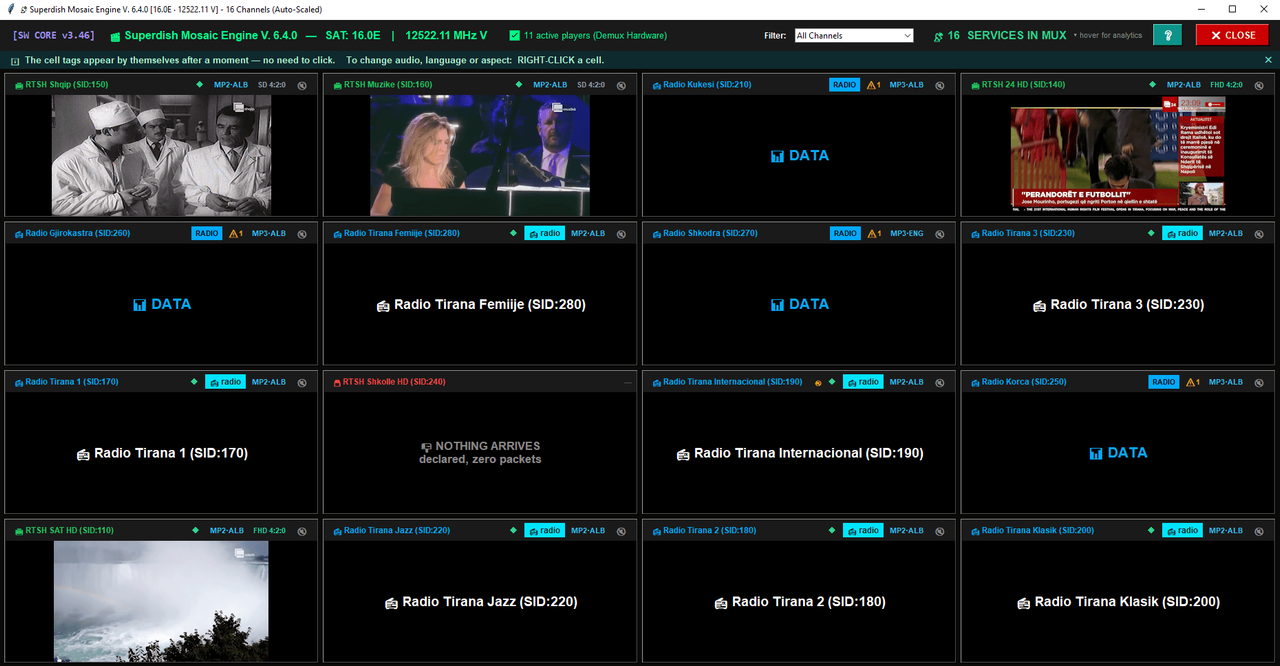The image size is (1280, 666).
Task: Click the green diamond status on RTSH Shqip
Action: (x=199, y=85)
